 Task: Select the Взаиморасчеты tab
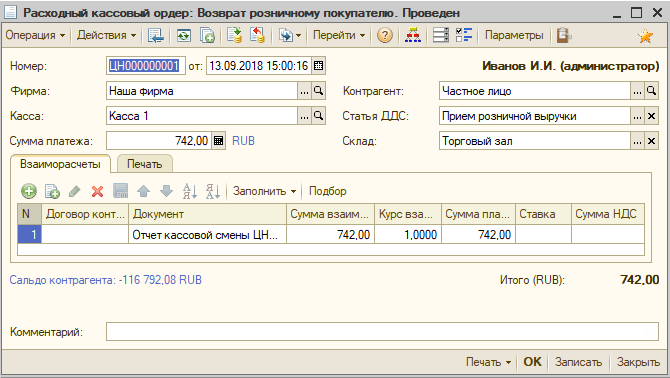60,164
